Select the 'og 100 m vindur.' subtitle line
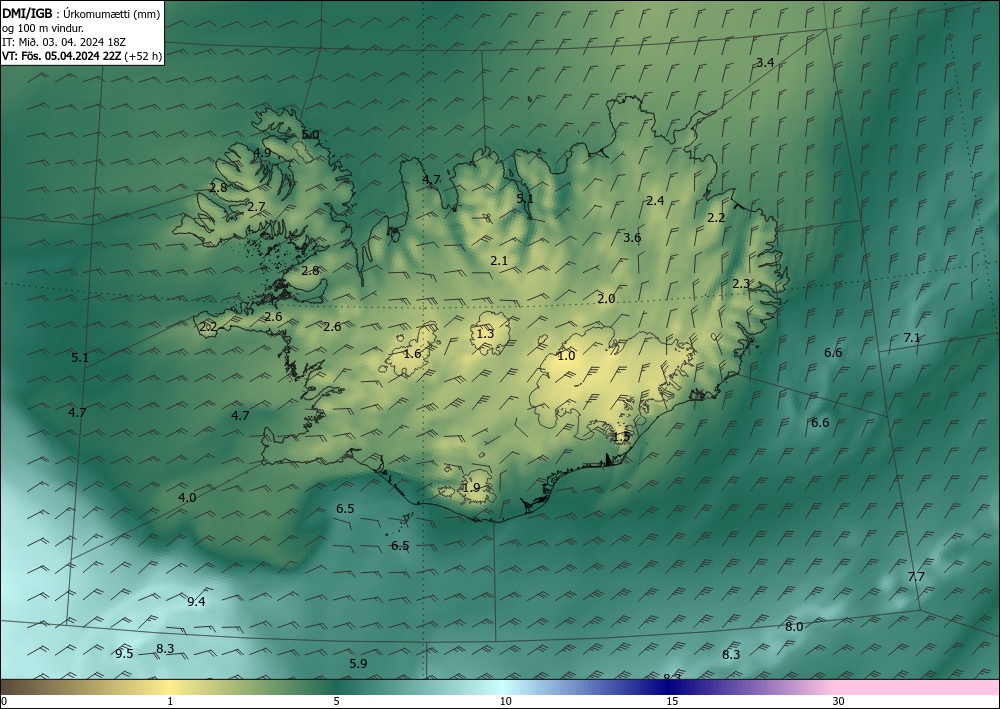This screenshot has height=709, width=1000. tap(43, 28)
